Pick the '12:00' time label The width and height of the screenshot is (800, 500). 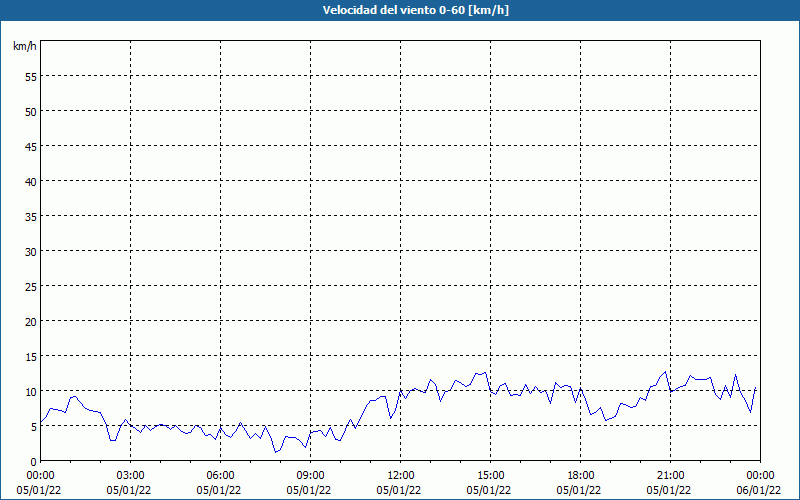401,476
